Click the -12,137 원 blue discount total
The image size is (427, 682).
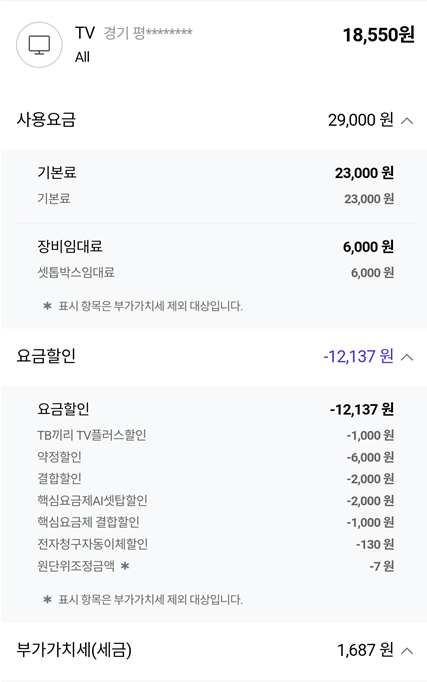tap(358, 357)
